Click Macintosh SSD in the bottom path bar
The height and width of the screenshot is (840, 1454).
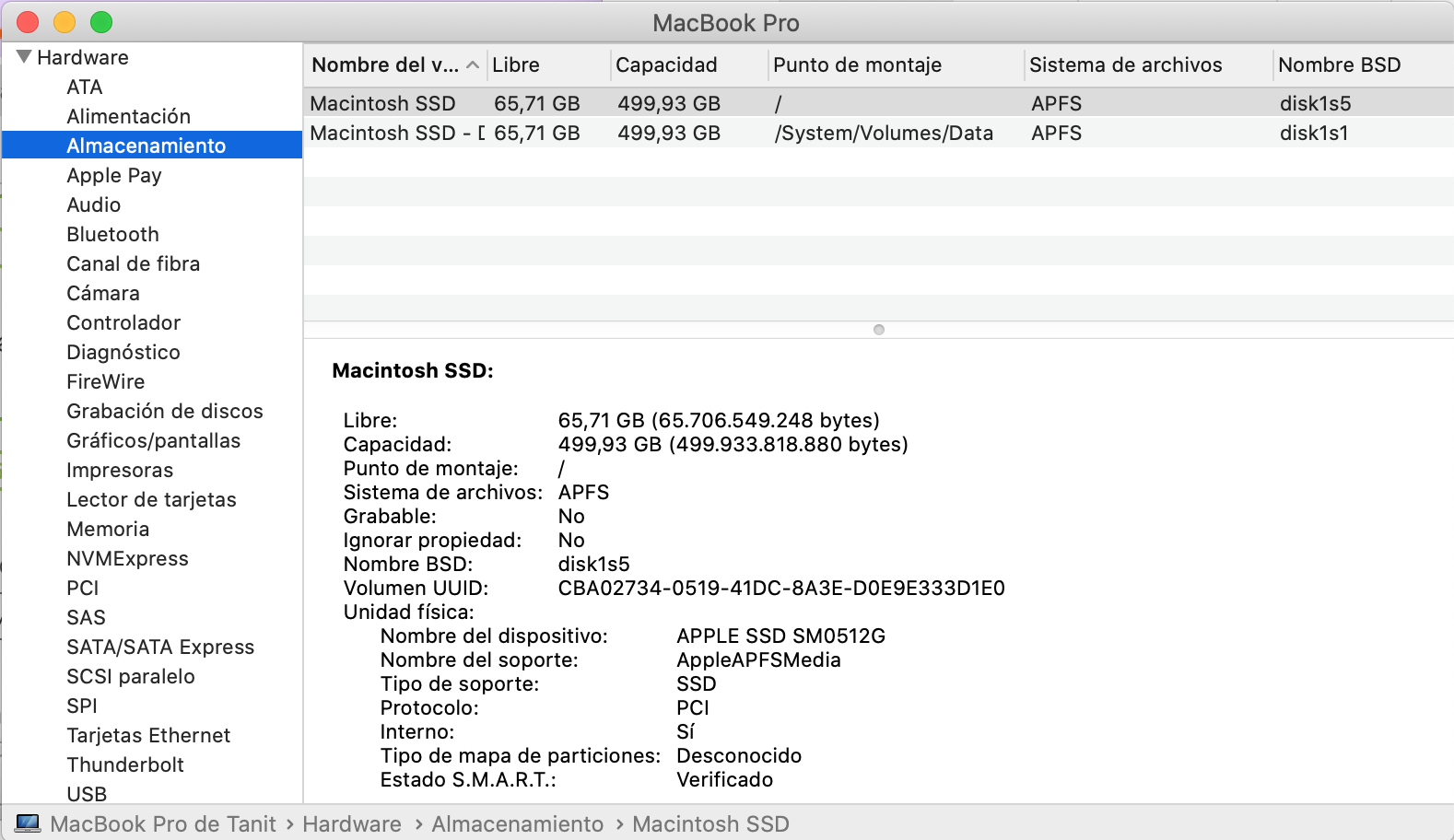pyautogui.click(x=710, y=823)
